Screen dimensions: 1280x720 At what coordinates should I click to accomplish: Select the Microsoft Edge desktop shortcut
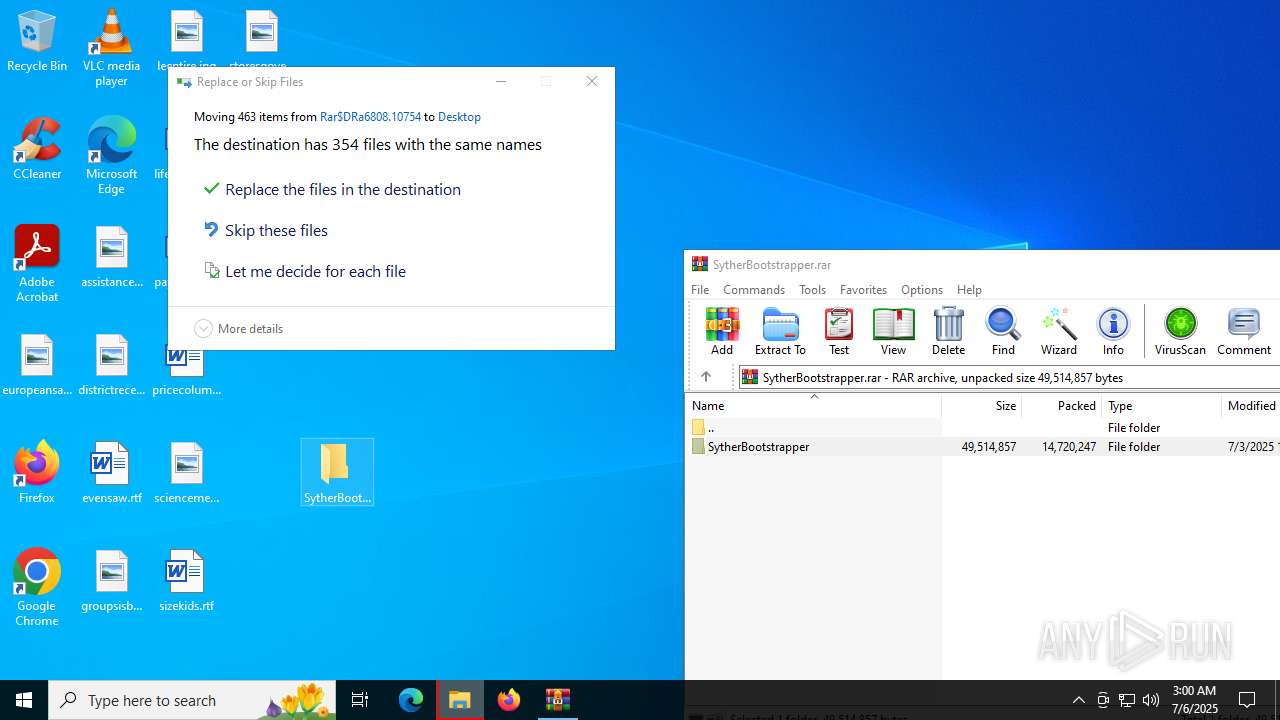coord(111,155)
